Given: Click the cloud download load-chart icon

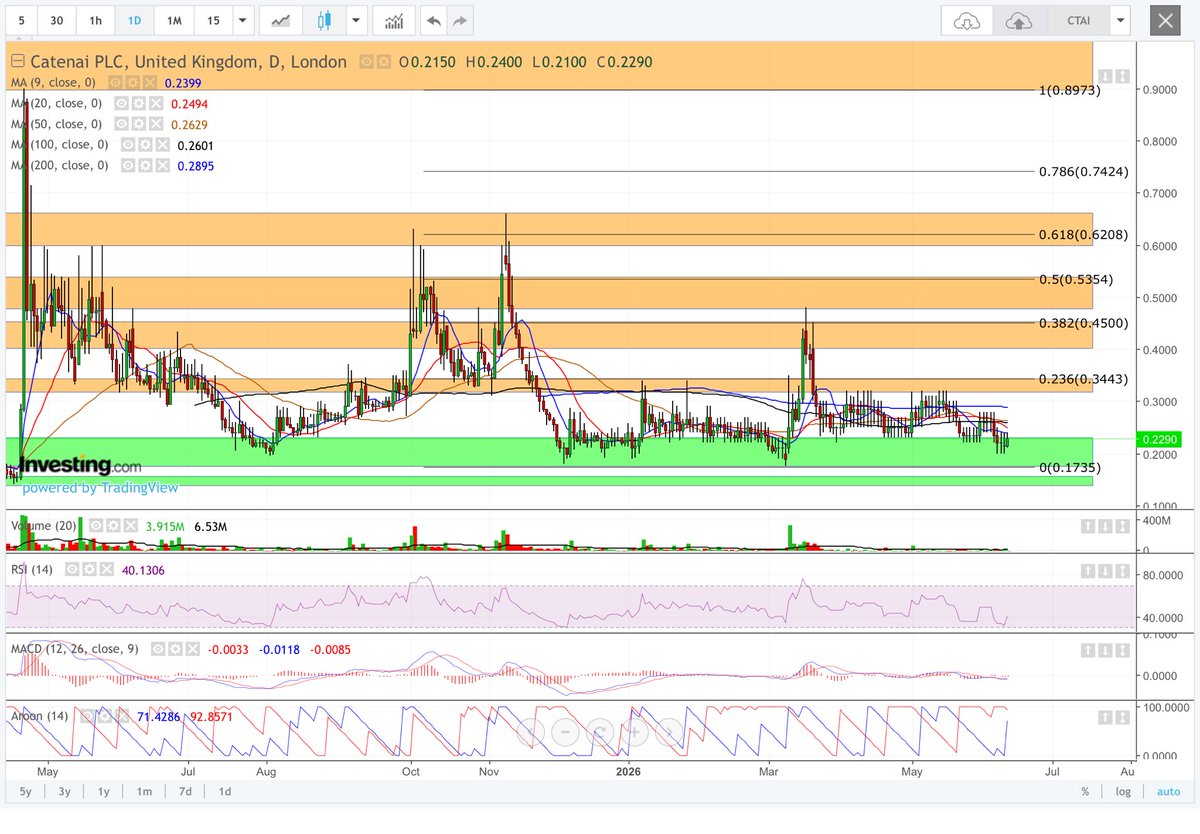Looking at the screenshot, I should coord(967,20).
